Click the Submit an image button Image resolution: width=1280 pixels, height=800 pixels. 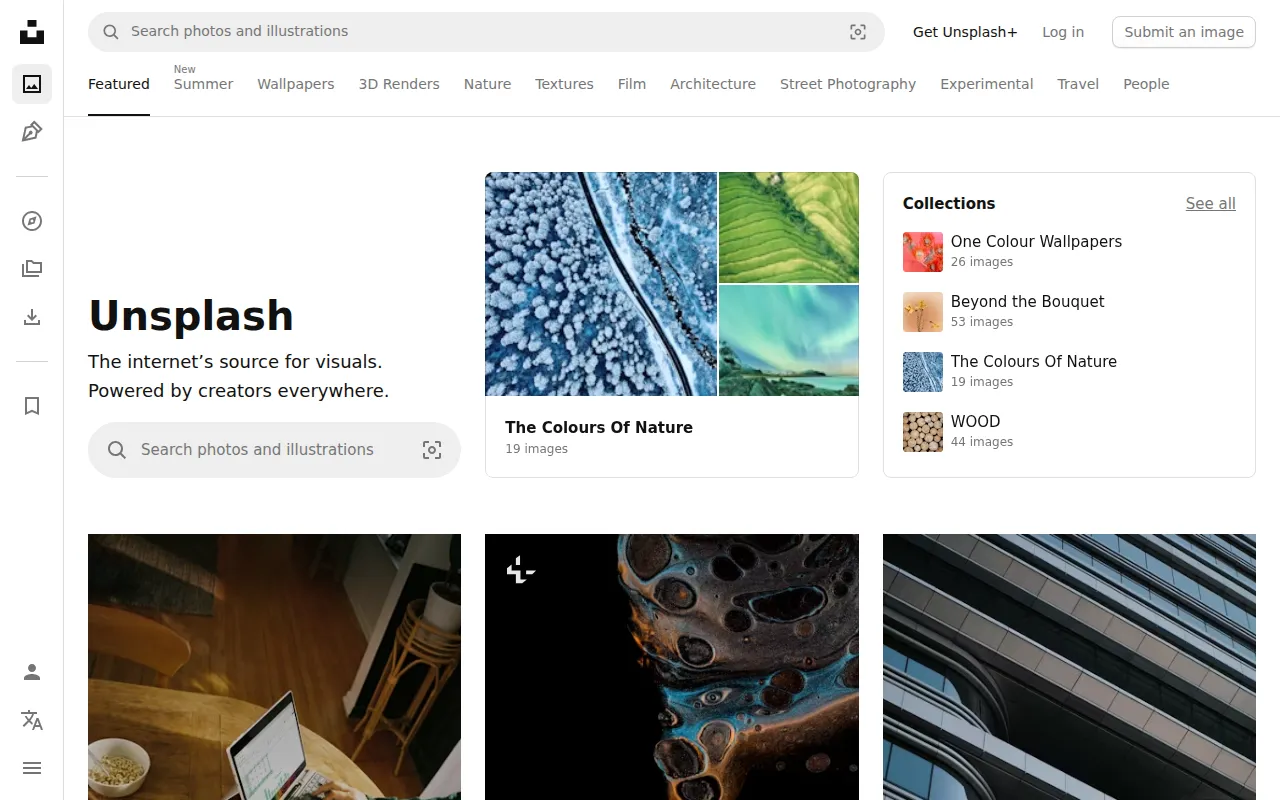coord(1184,32)
